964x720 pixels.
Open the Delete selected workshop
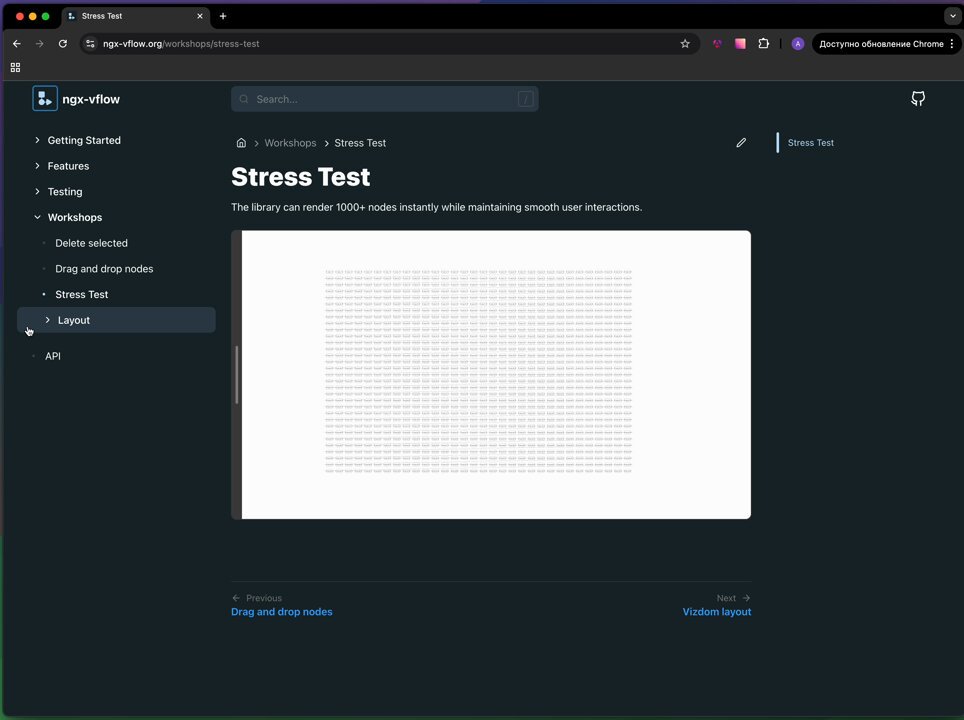pyautogui.click(x=92, y=243)
